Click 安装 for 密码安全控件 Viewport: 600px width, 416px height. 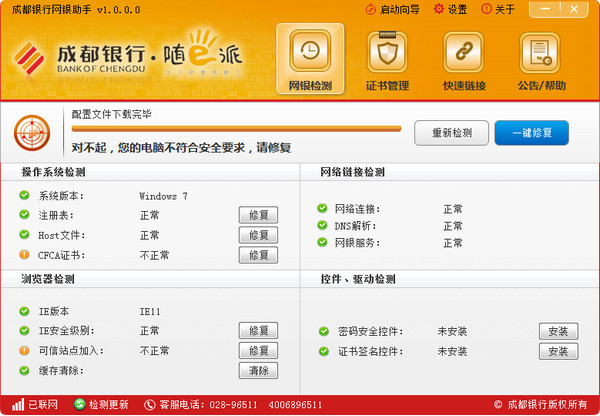[558, 331]
